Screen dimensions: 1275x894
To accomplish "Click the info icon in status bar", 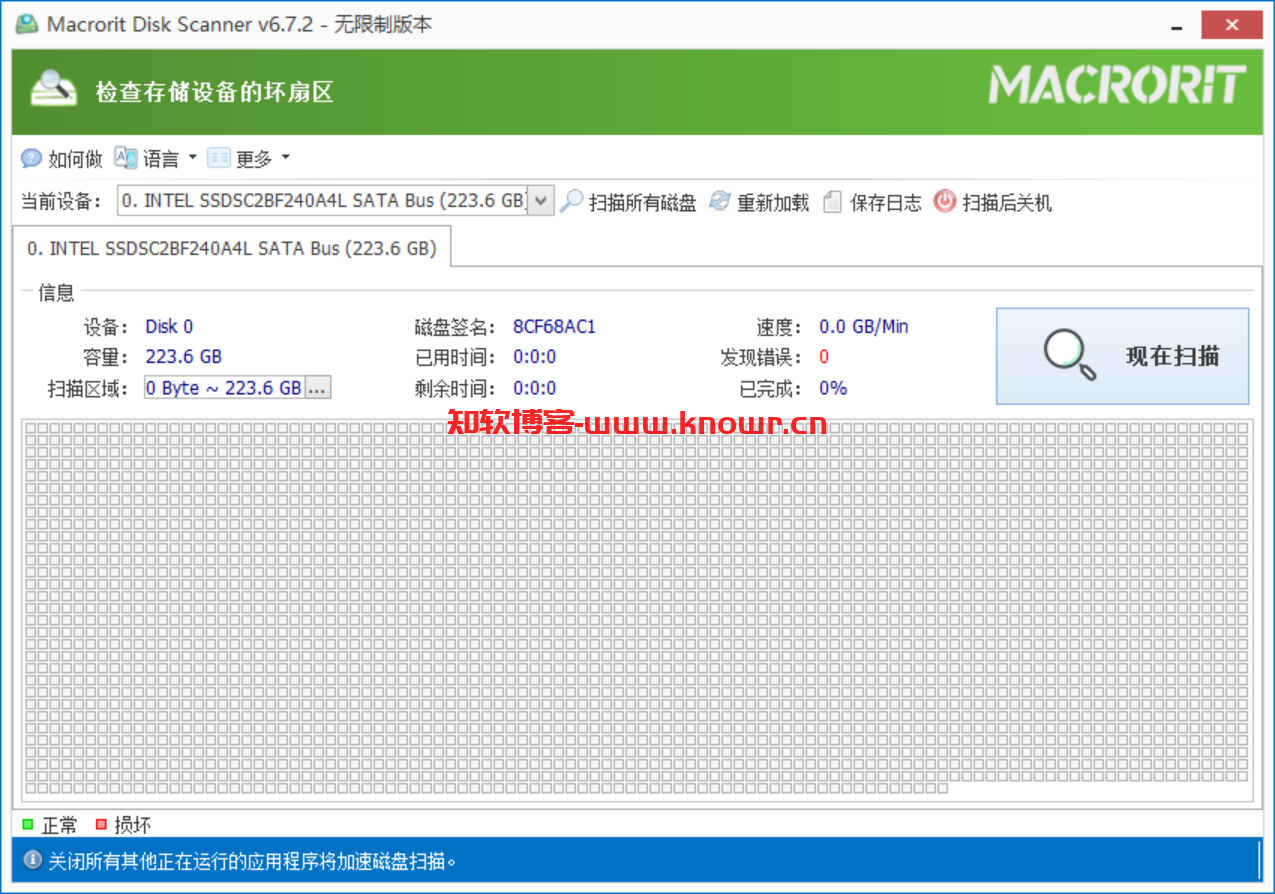I will tap(33, 860).
